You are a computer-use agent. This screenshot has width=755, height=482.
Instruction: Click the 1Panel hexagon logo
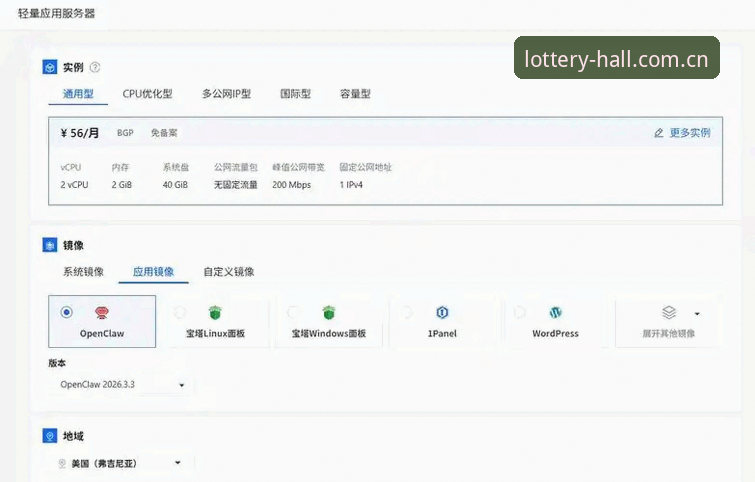pos(442,313)
